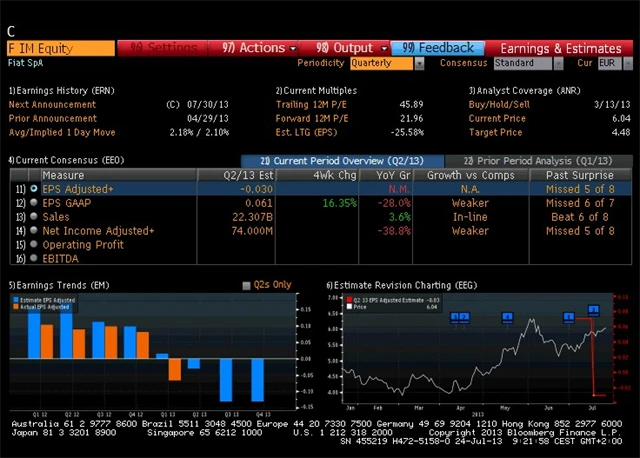Click the 2.18% / 2.10% day move value
The image size is (640, 458).
[x=199, y=132]
